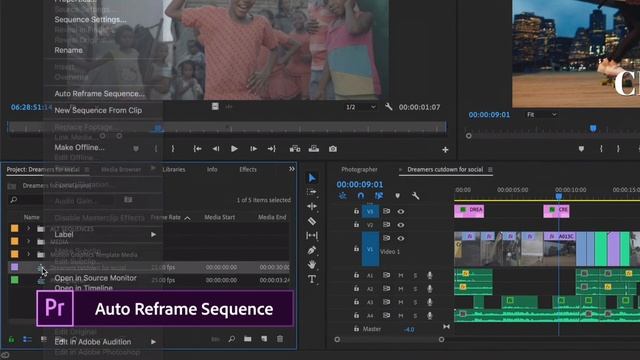Screen dimensions: 640x360
Task: Play the clip in Source monitor
Action: pos(234,149)
